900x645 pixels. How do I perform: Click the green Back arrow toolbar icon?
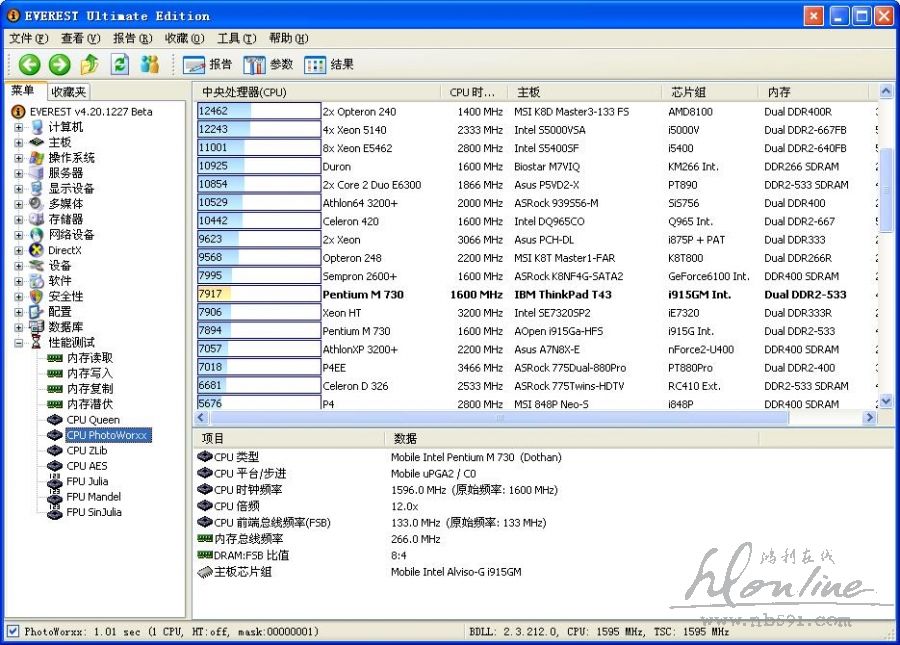[29, 65]
